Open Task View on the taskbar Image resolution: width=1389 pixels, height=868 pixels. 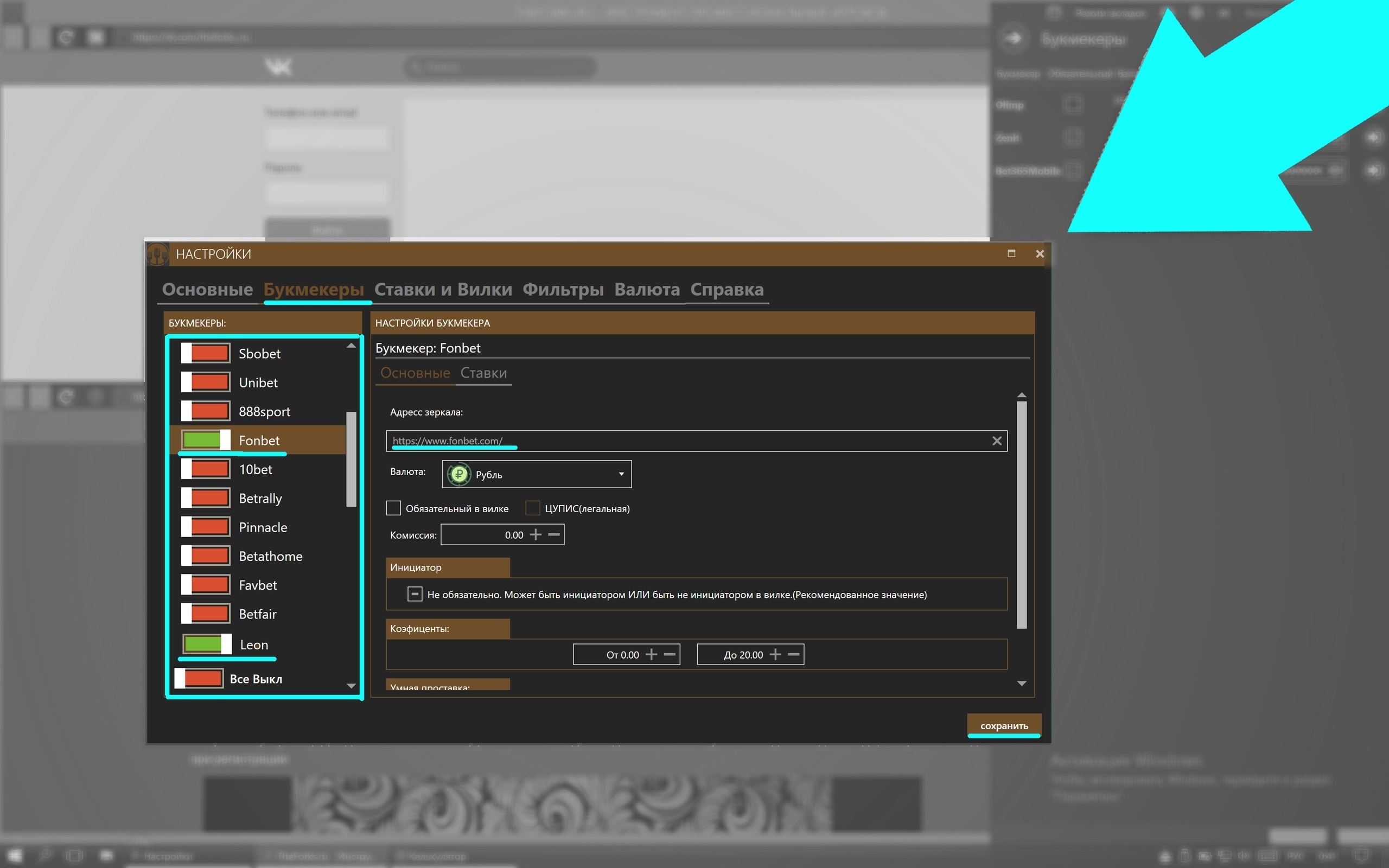(x=75, y=856)
